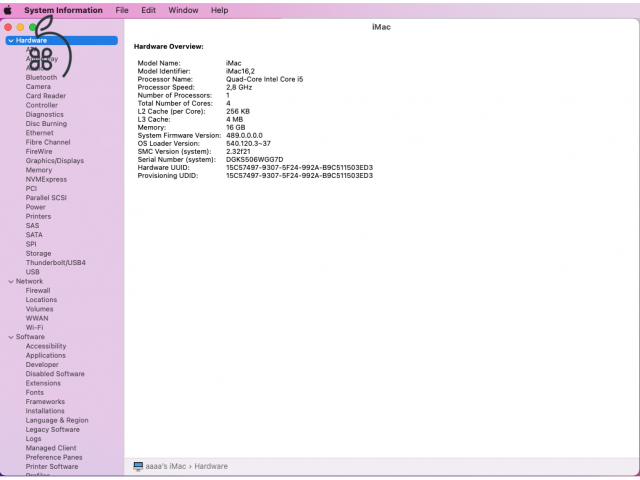Image resolution: width=640 pixels, height=480 pixels.
Task: Select Controller in the sidebar
Action: (42, 105)
